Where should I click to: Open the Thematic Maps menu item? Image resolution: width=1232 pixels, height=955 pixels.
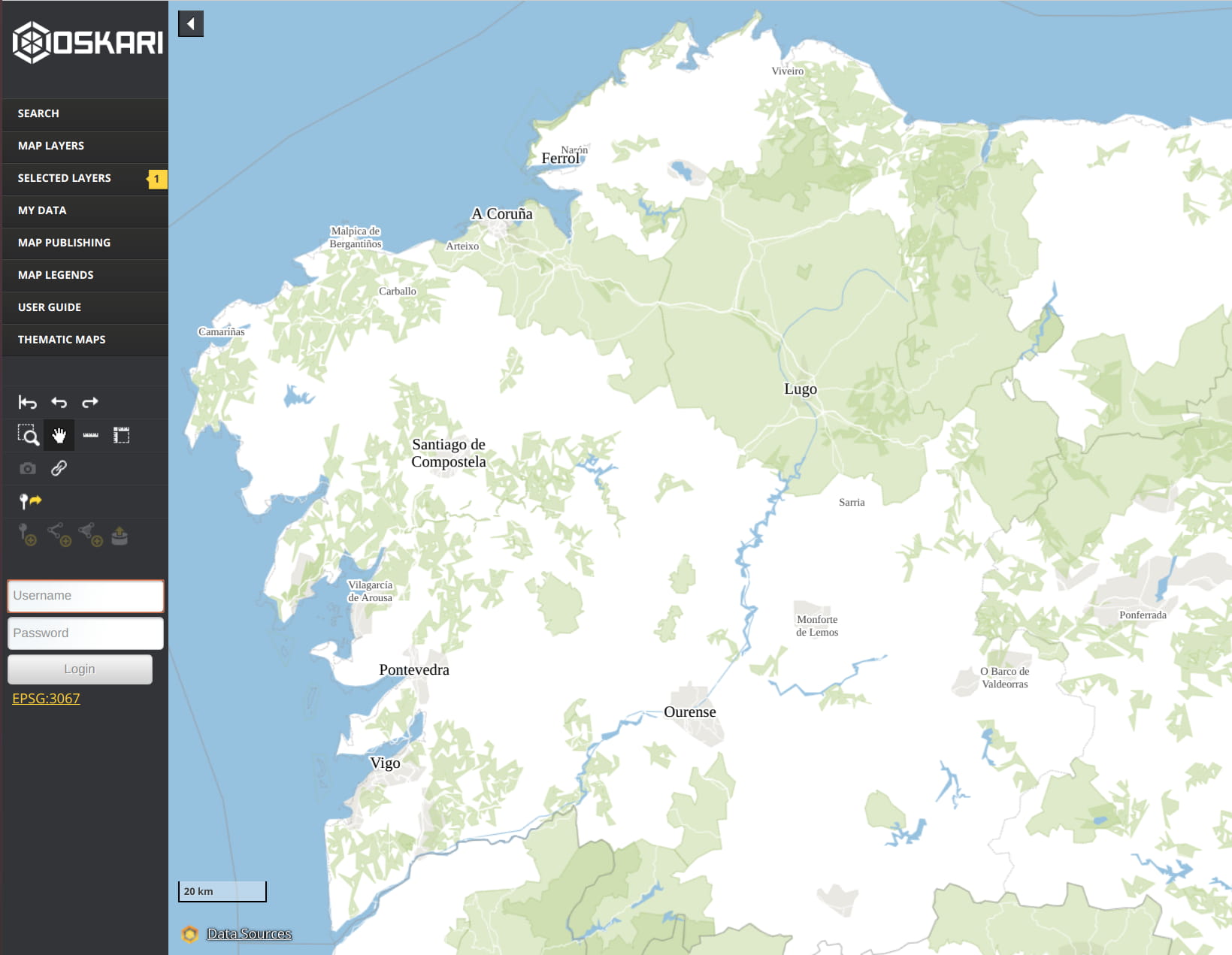pos(62,340)
